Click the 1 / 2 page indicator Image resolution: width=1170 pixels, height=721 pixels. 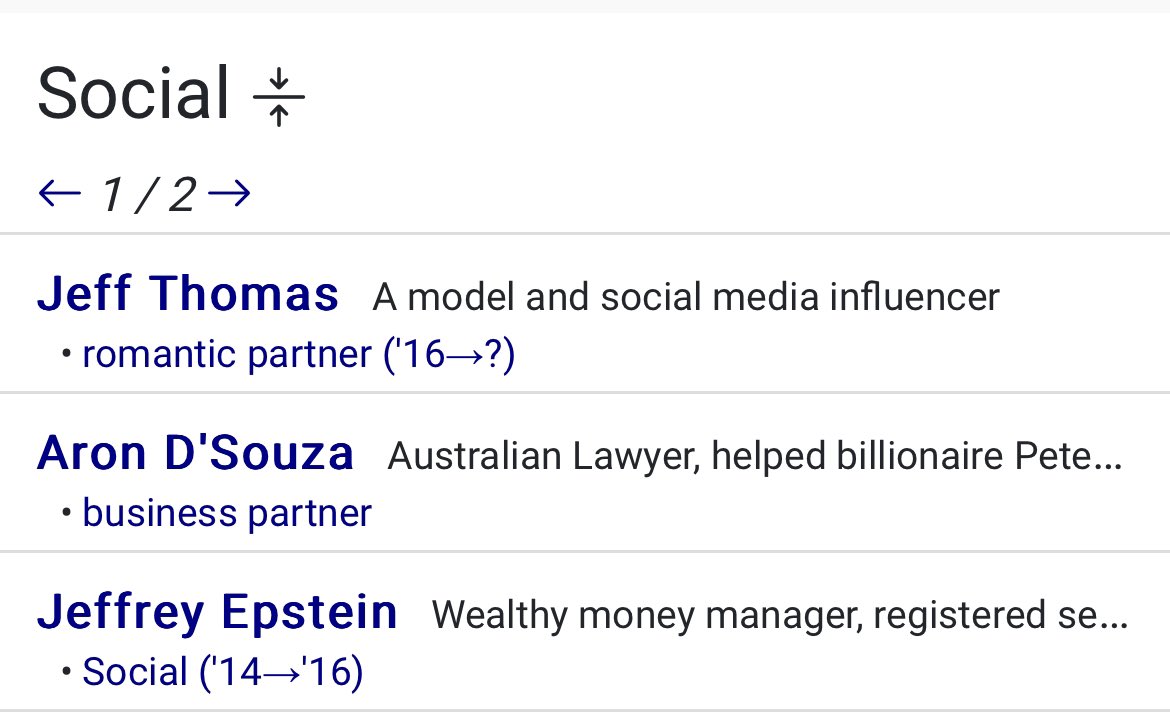point(146,195)
